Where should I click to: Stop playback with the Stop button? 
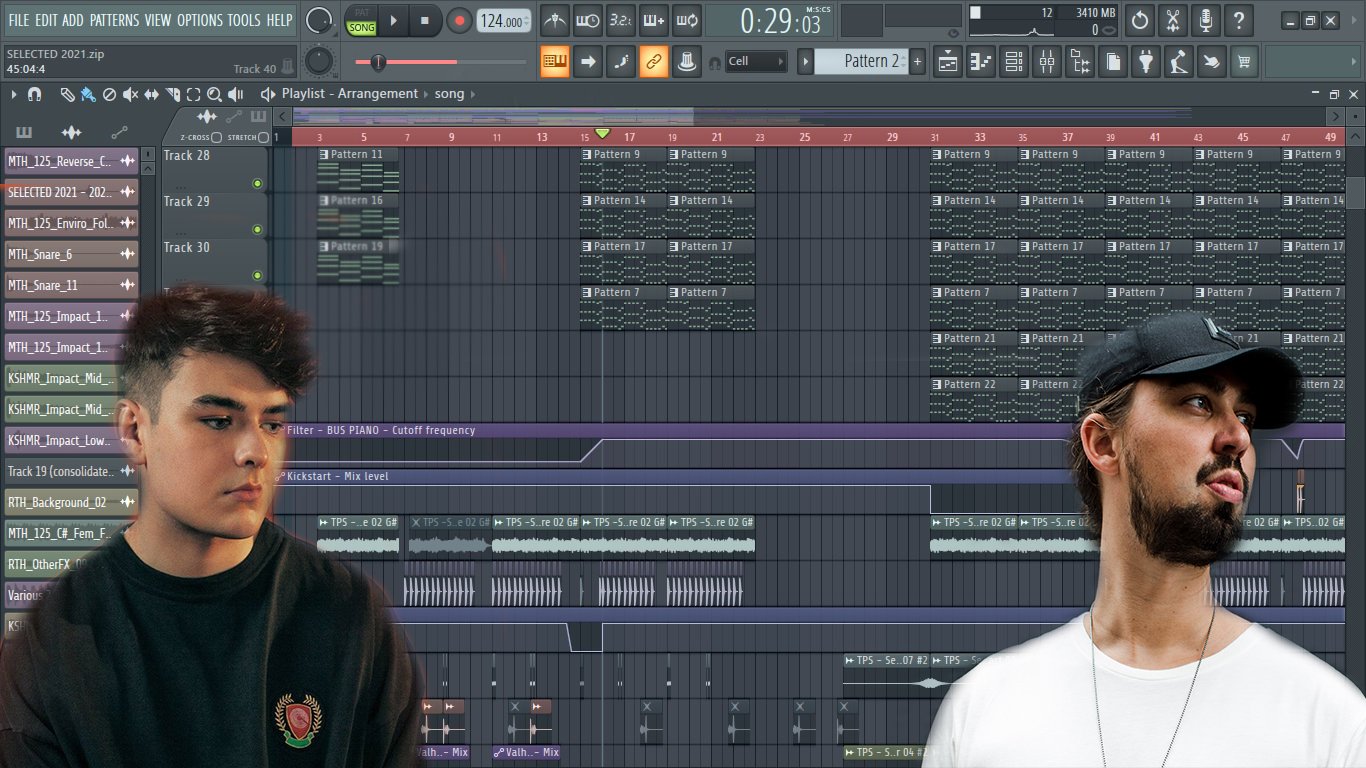click(425, 20)
